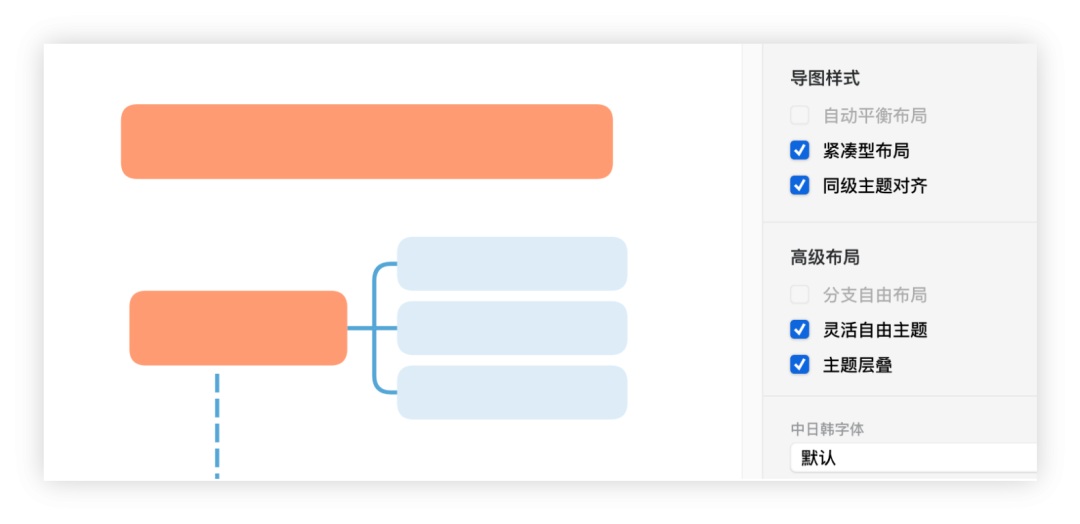Uncheck the 灵活自由主题 checkbox
1080x524 pixels.
click(x=799, y=330)
